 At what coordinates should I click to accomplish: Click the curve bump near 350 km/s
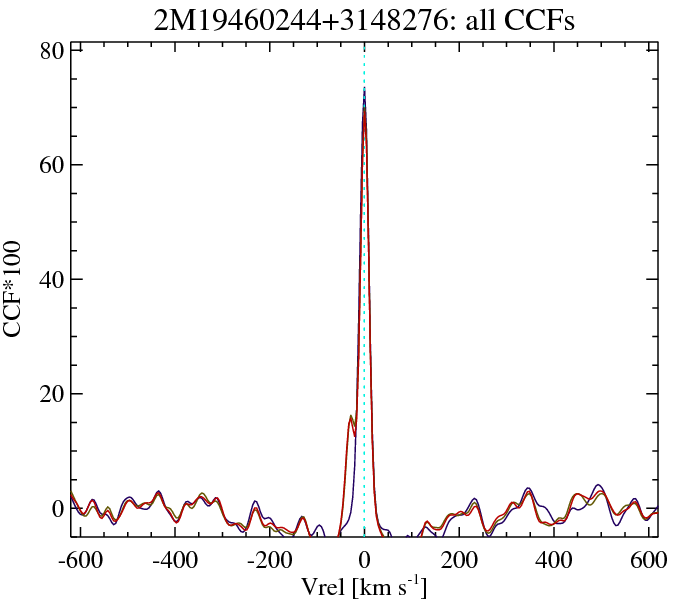(x=528, y=490)
